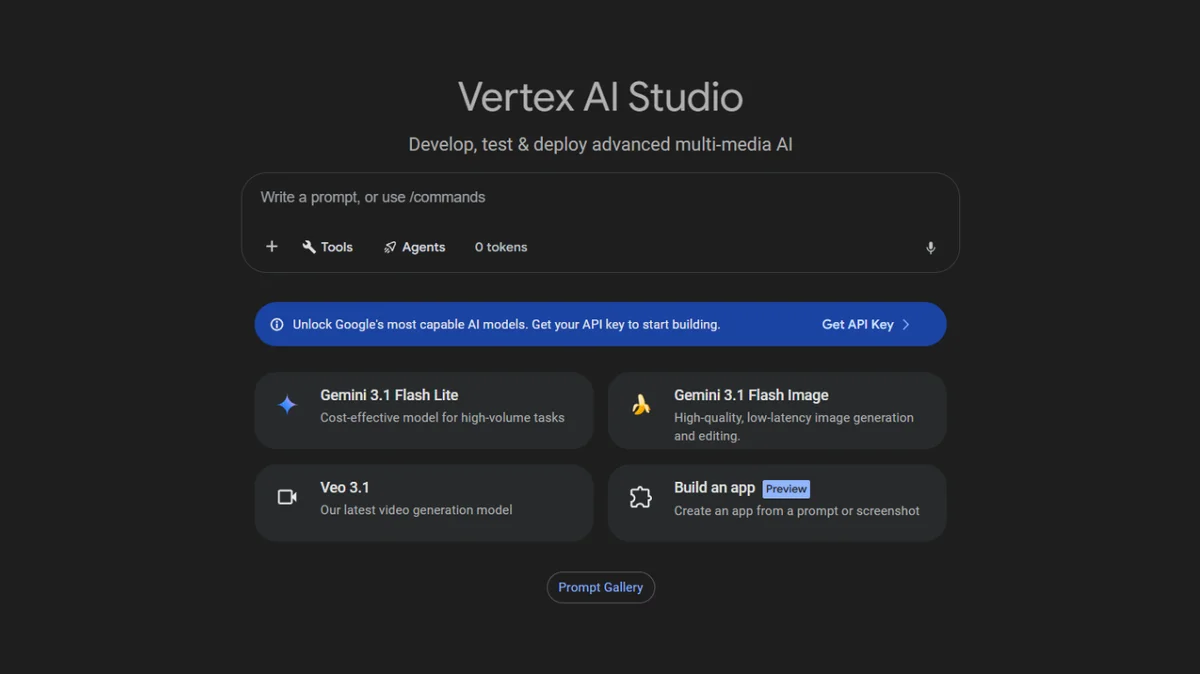Open the Tools menu

(327, 246)
